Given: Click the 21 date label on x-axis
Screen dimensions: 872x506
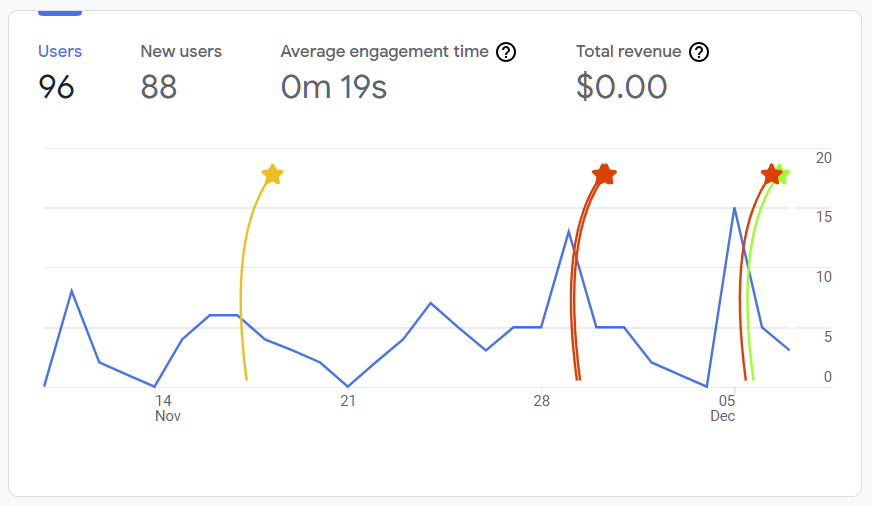Looking at the screenshot, I should point(348,401).
